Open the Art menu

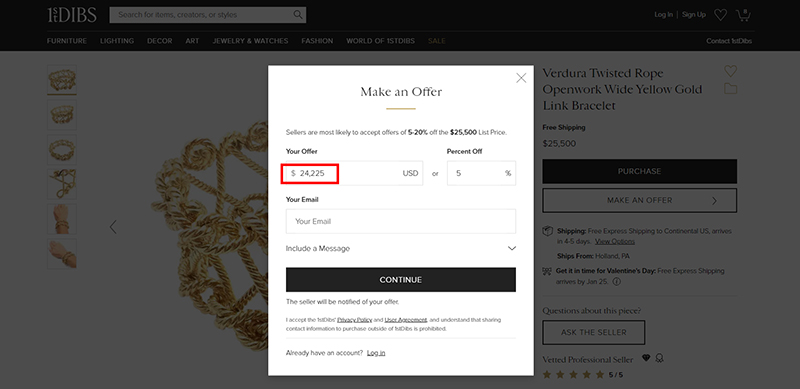(x=192, y=41)
